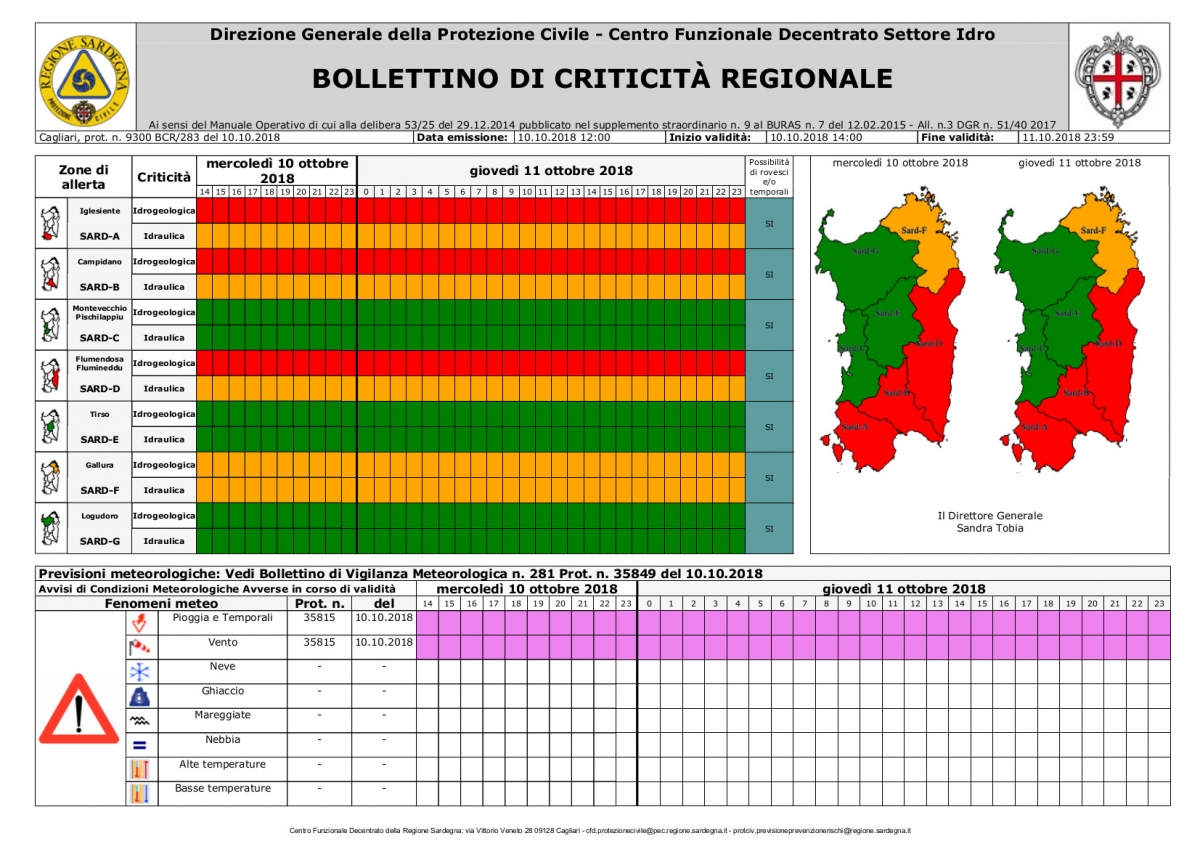This screenshot has height=849, width=1200.
Task: Click the SI cell for the Logudoro zone
Action: click(769, 529)
